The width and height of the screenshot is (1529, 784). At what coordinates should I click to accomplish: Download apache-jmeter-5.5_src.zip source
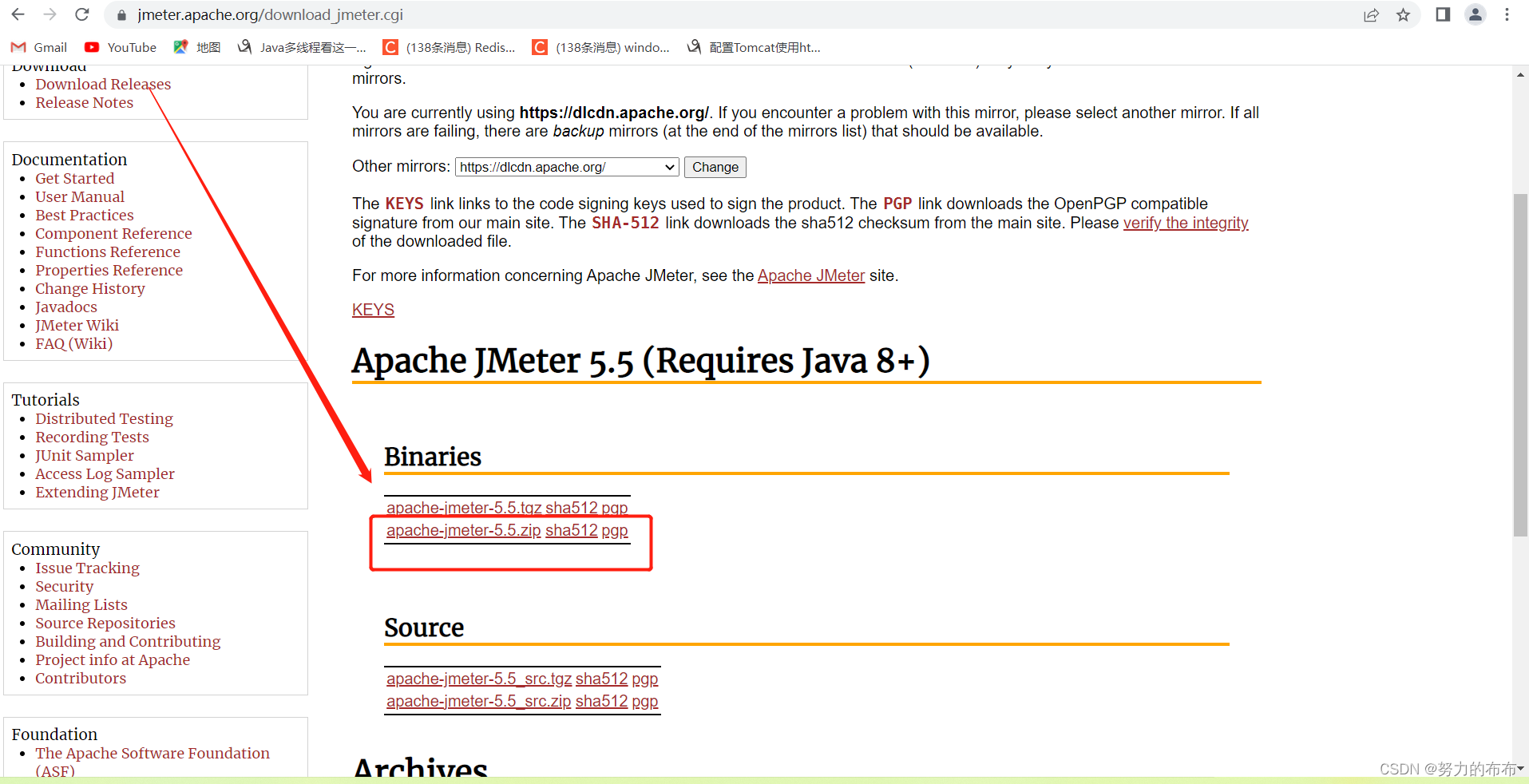click(479, 701)
